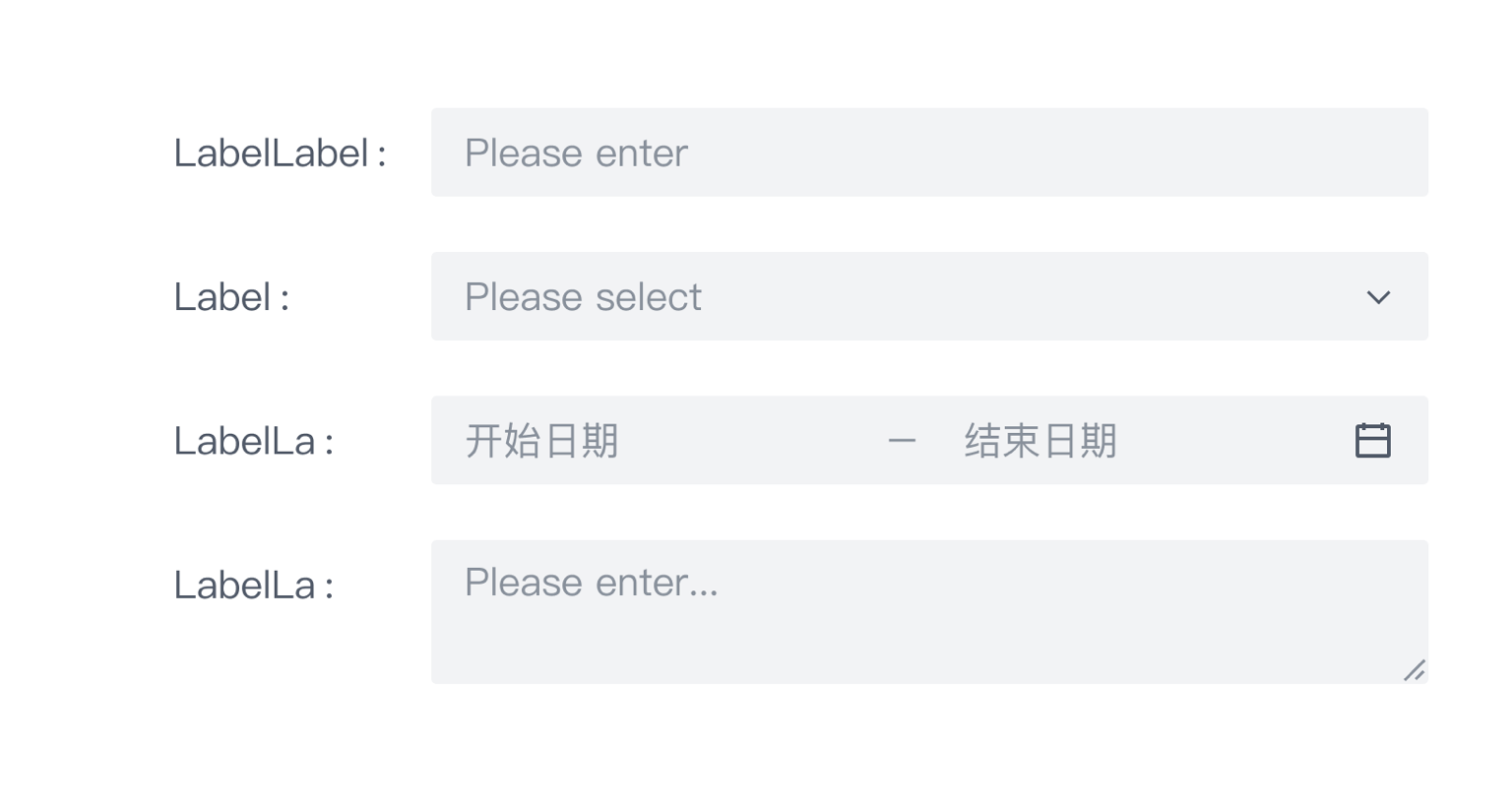Click the 'Please enter' placeholder in the first input
The image size is (1512, 803).
tap(576, 154)
